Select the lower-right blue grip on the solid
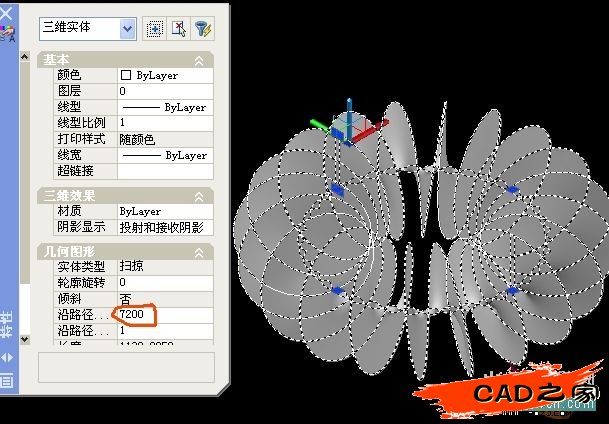 click(x=513, y=290)
